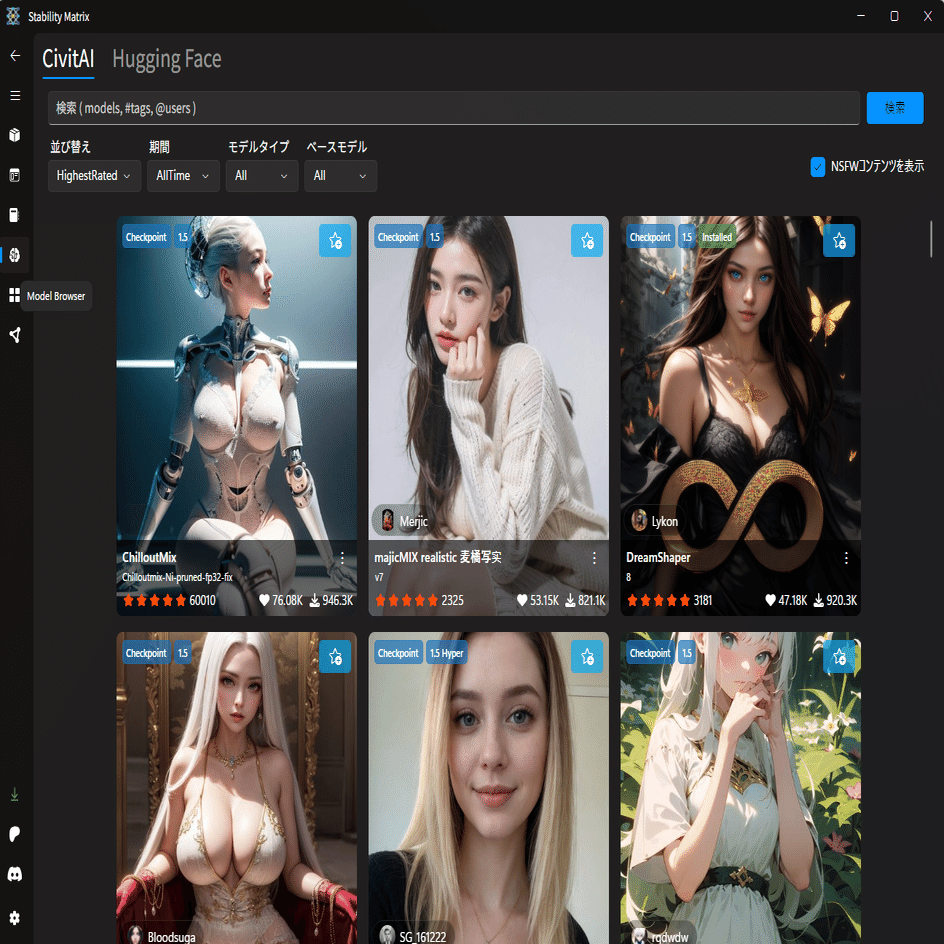Click the 1.5 Hyper badge
The height and width of the screenshot is (944, 944).
[x=446, y=653]
